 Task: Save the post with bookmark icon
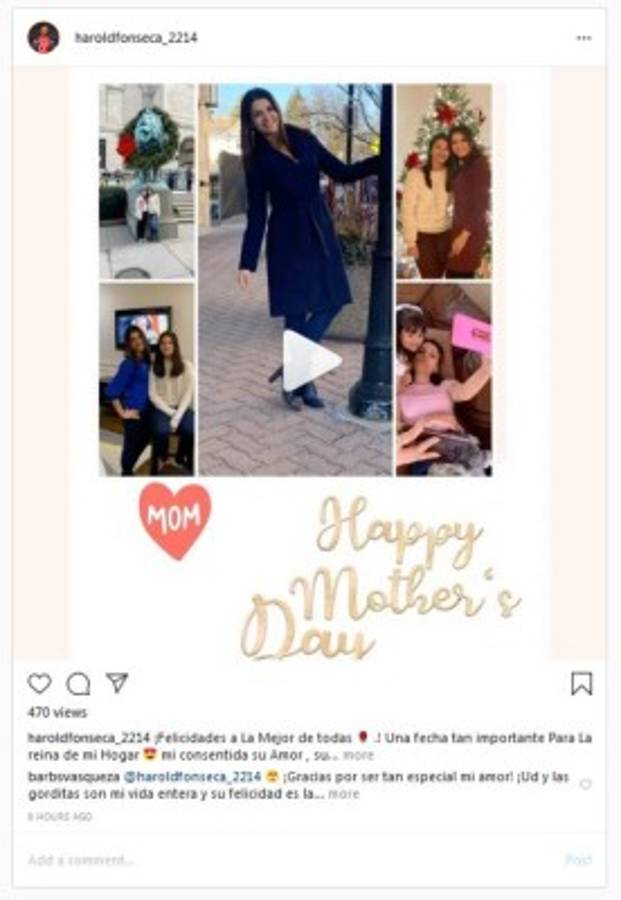(581, 684)
